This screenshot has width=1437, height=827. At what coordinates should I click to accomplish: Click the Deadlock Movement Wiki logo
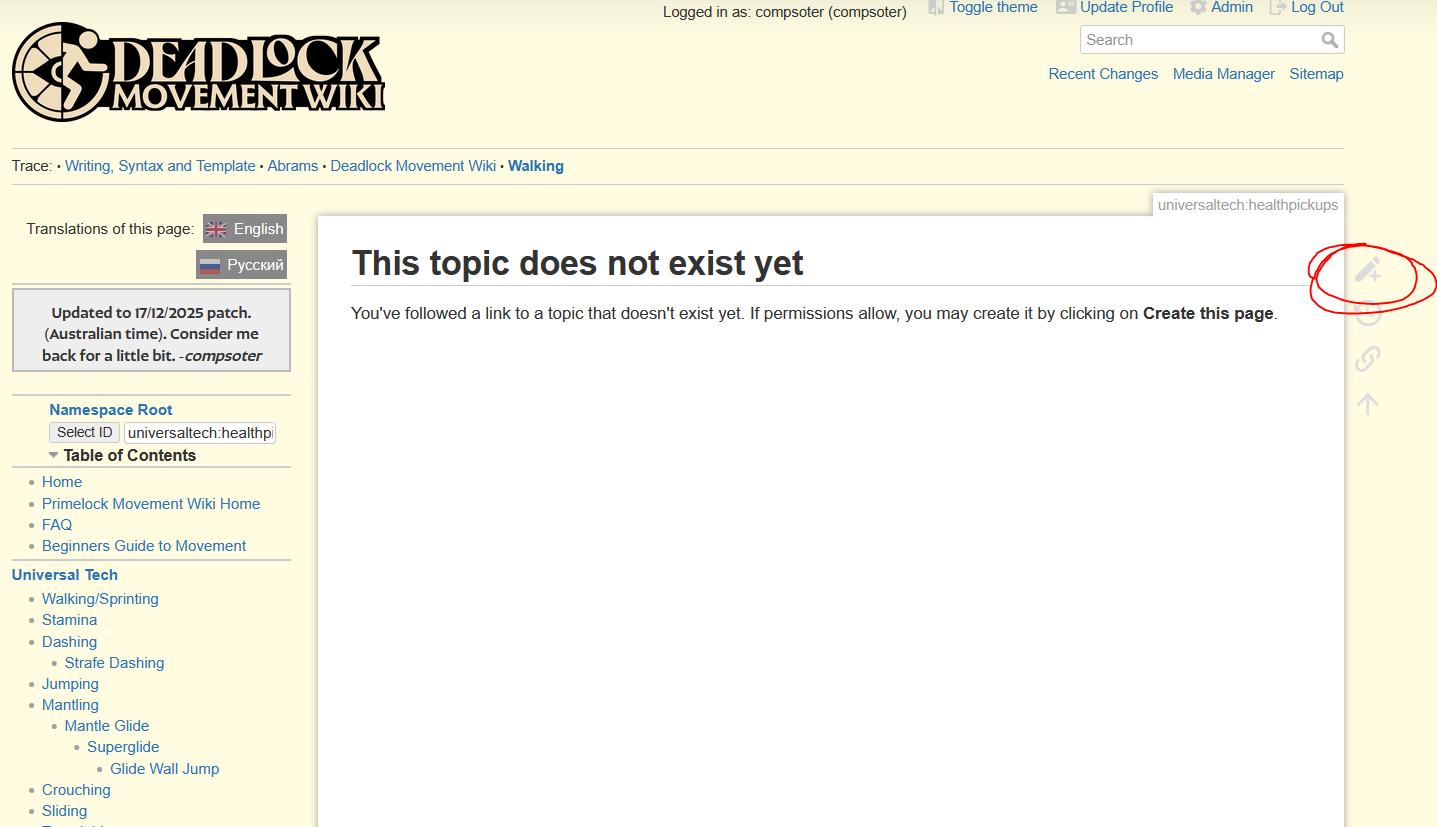(197, 71)
